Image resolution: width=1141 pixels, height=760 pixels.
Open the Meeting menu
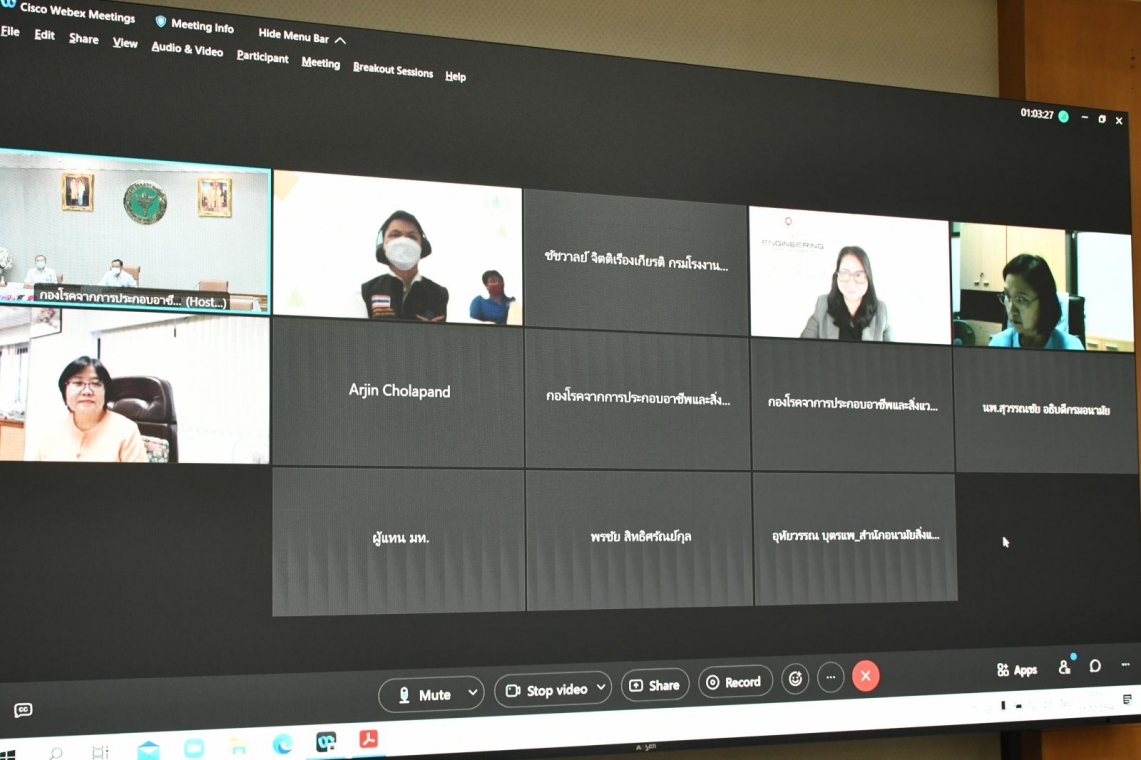[x=321, y=63]
